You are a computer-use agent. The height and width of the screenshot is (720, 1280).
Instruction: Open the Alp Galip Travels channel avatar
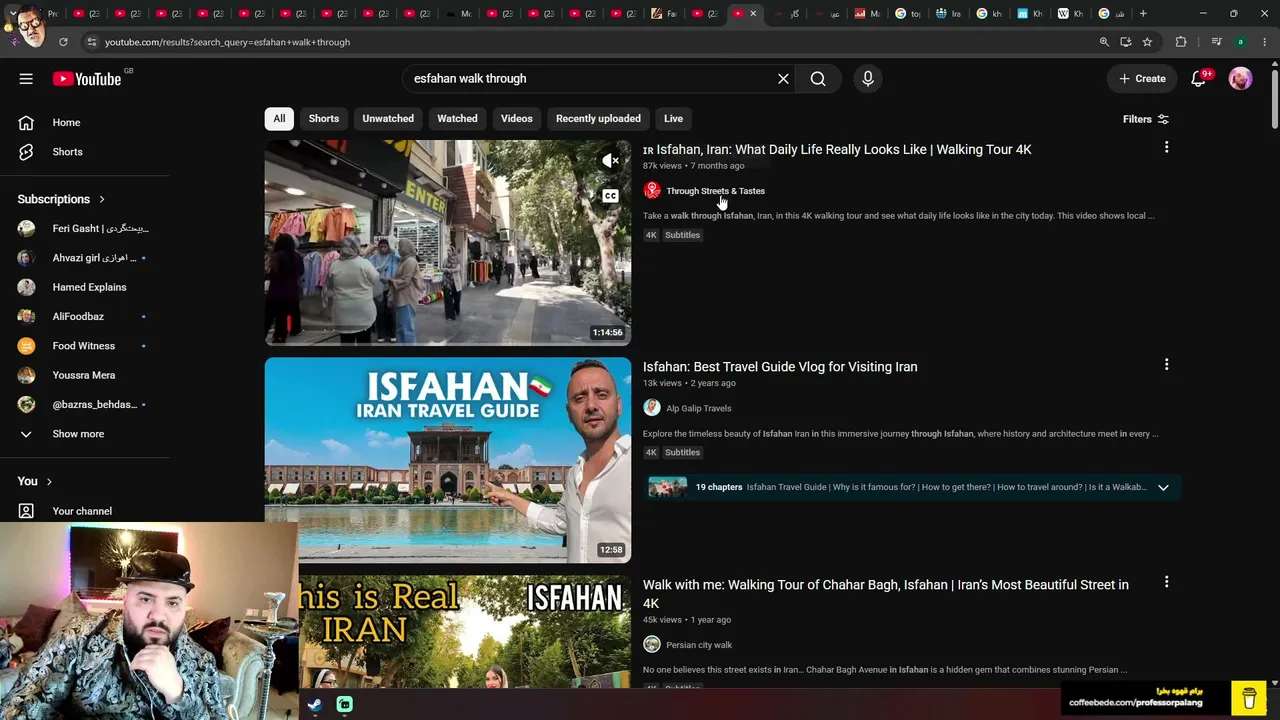[652, 408]
